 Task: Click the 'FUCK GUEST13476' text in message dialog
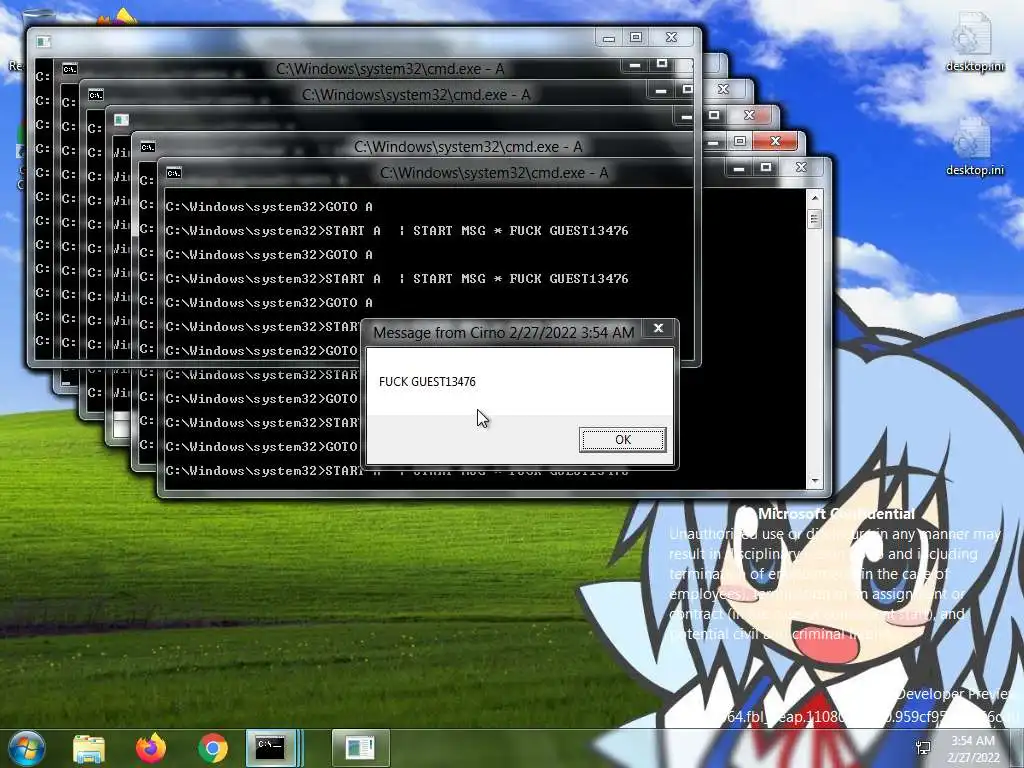click(427, 381)
